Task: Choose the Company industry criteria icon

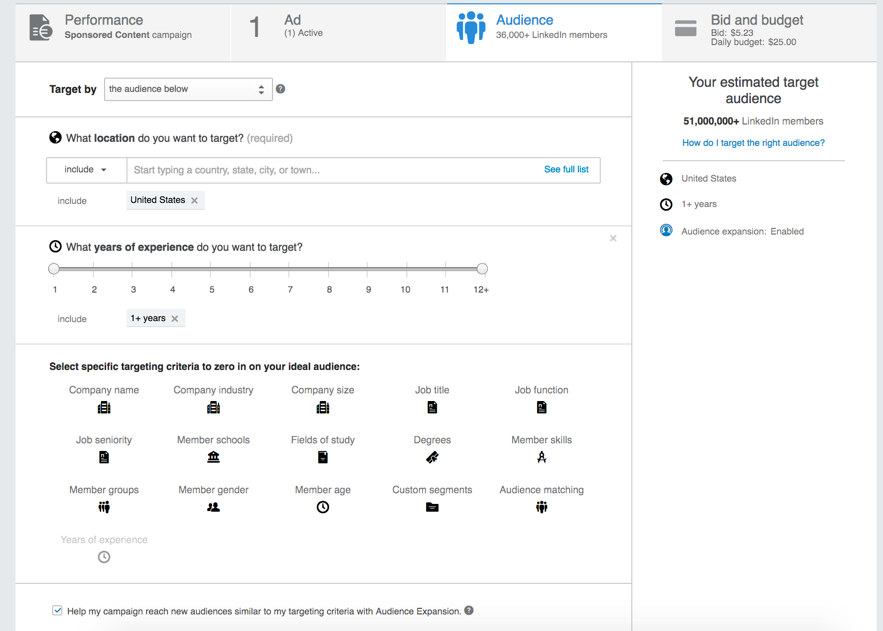Action: [x=213, y=408]
